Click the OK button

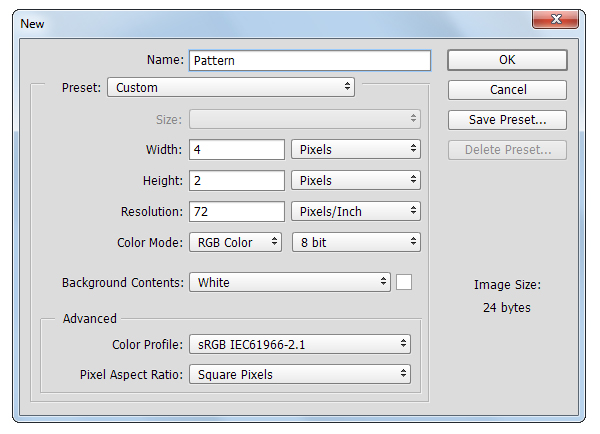click(507, 60)
